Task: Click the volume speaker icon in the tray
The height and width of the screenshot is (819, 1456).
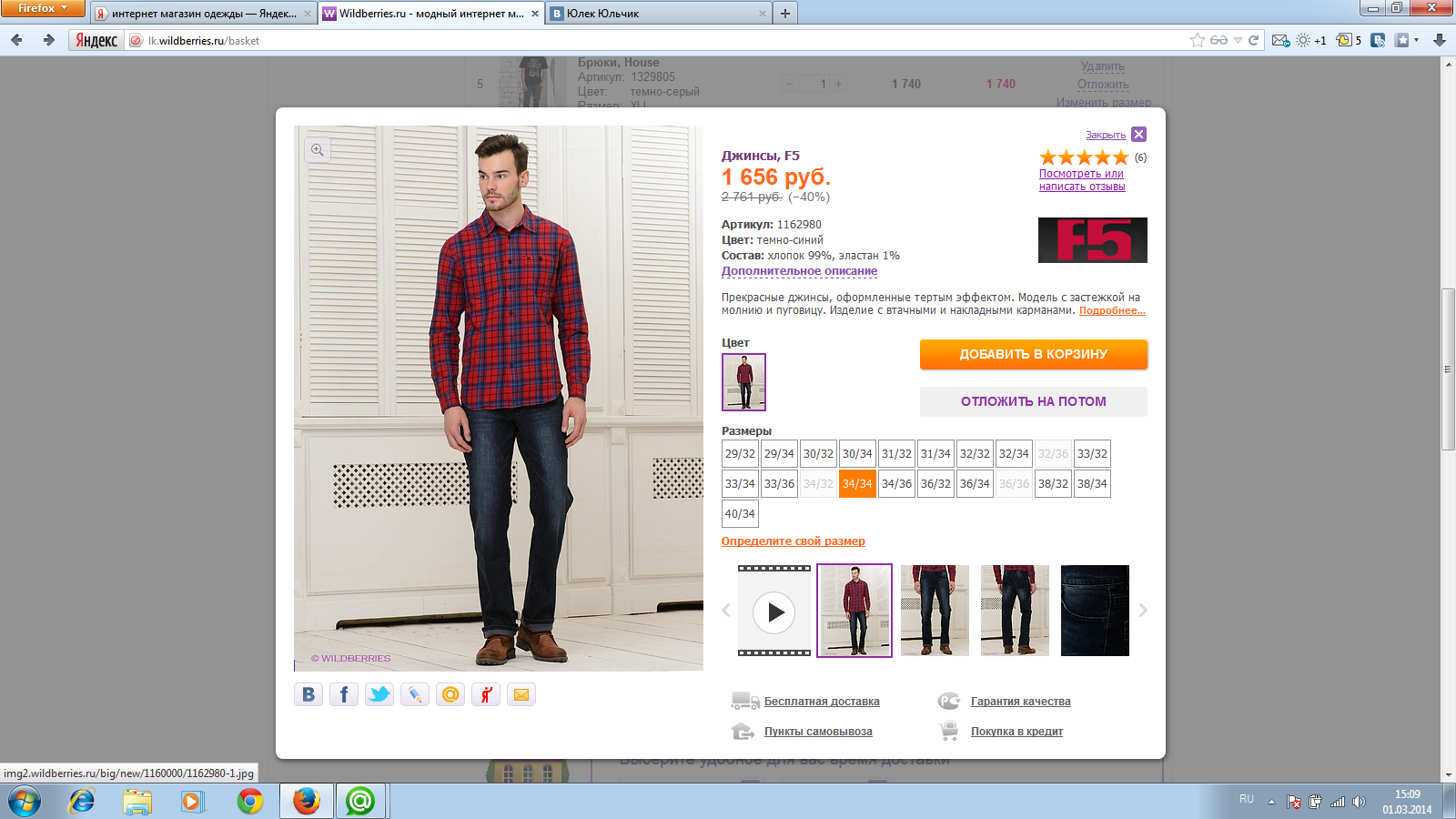Action: tap(1359, 802)
